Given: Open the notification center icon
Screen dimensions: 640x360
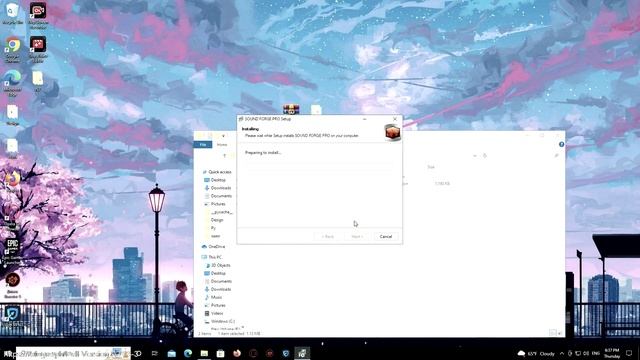Looking at the screenshot, I should coord(629,353).
